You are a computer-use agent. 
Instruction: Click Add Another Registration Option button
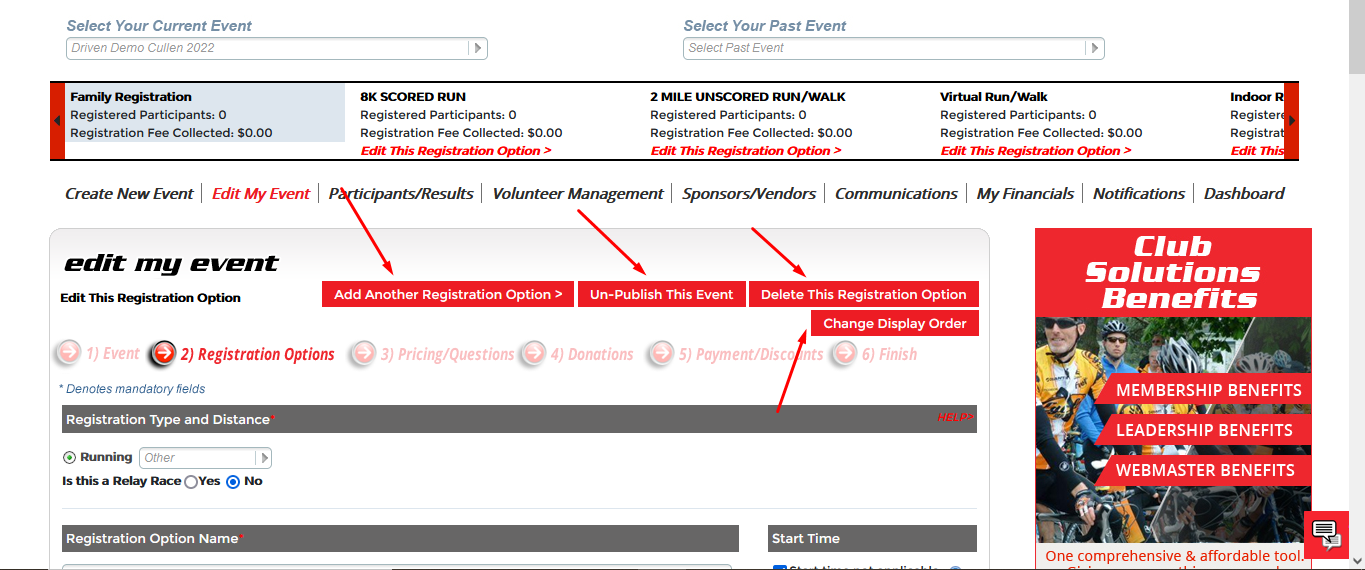pos(448,295)
